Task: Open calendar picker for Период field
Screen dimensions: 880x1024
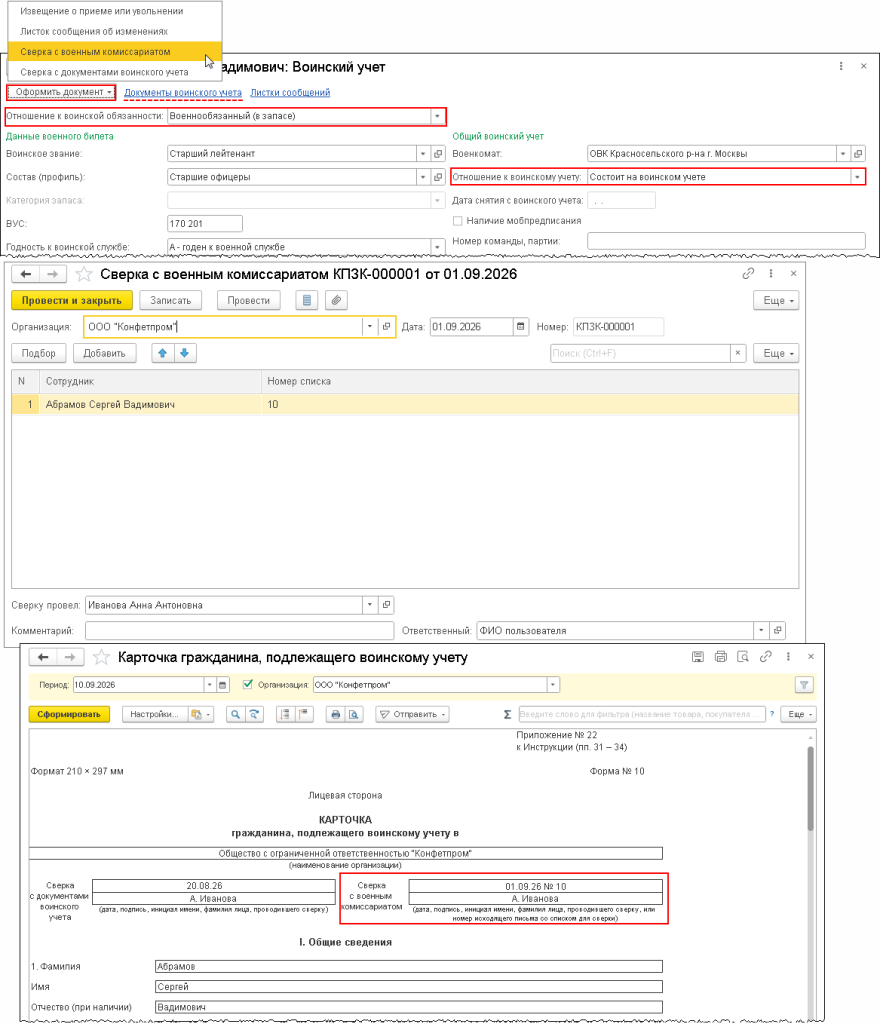Action: pos(223,685)
